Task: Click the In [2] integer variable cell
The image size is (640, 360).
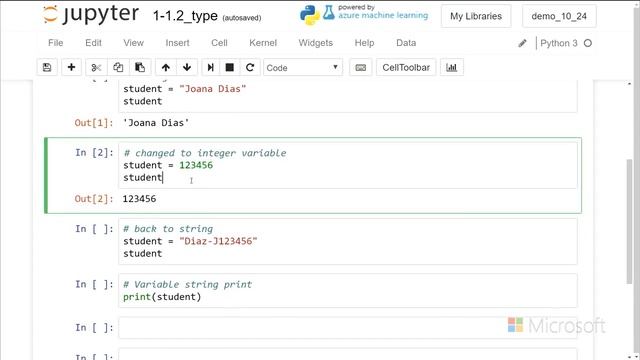Action: 348,165
